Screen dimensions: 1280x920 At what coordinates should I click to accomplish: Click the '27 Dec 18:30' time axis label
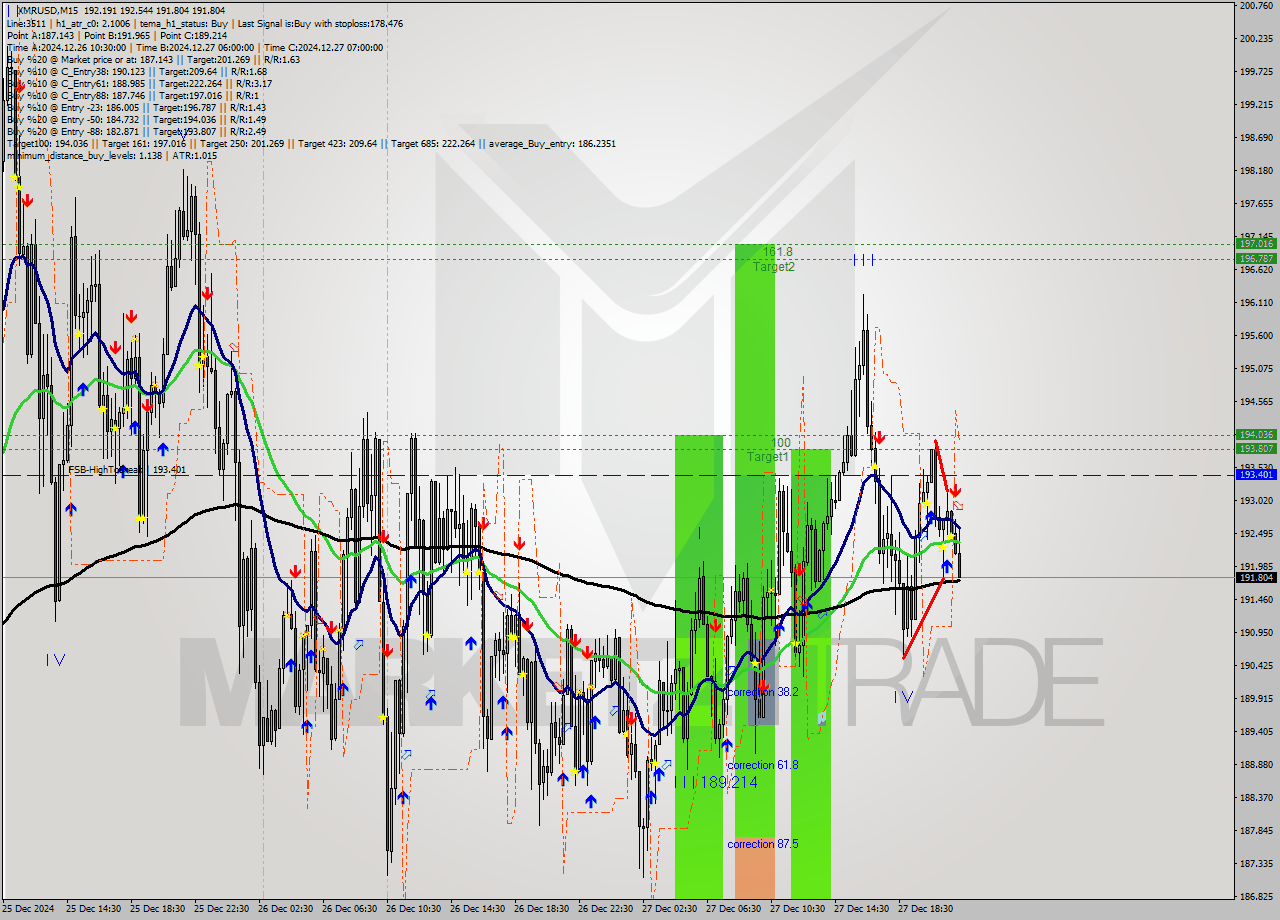point(926,909)
